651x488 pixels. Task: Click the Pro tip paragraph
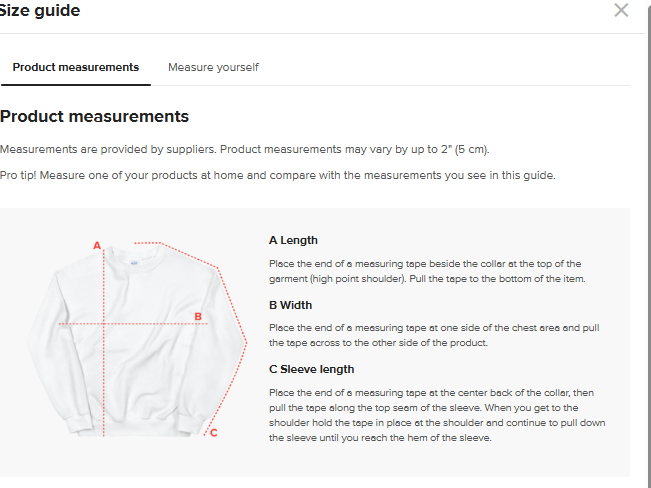pos(277,175)
